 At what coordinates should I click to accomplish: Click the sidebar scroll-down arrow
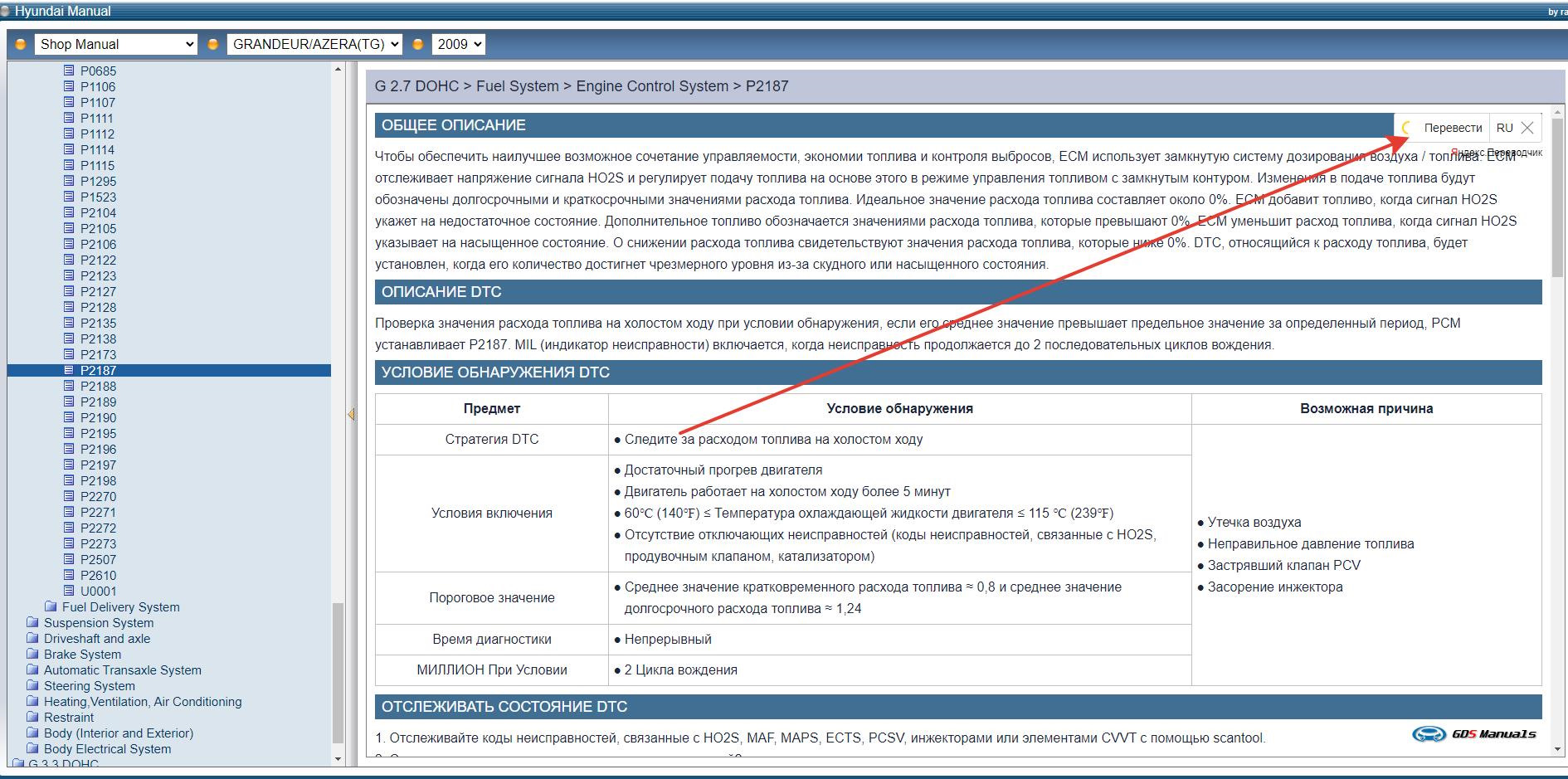(338, 759)
